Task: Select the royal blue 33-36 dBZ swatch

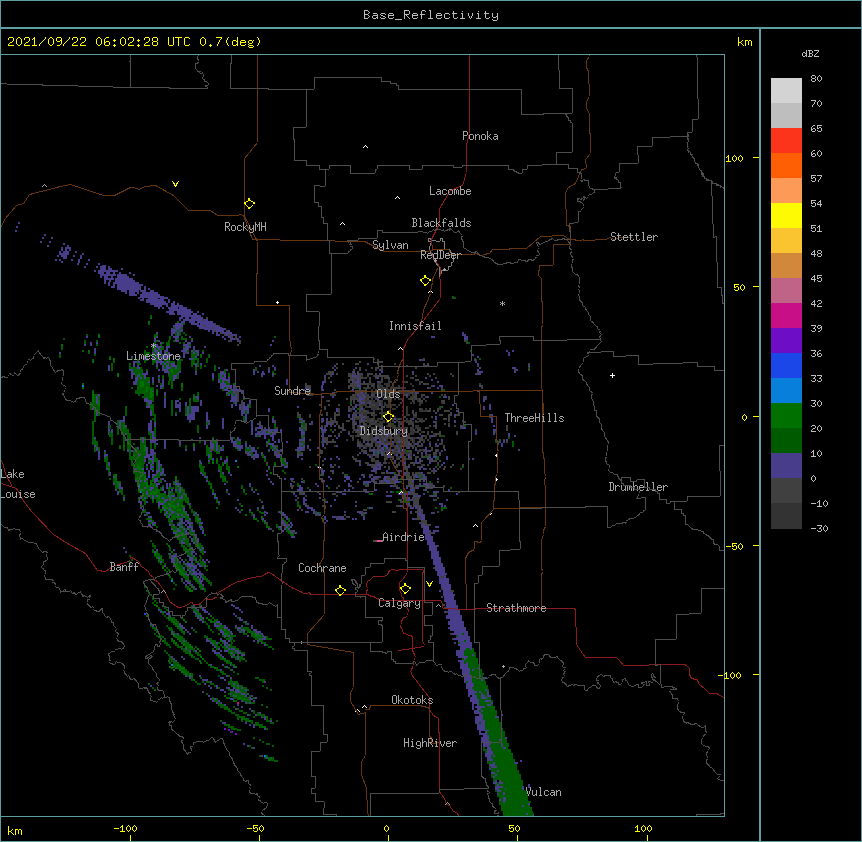Action: (786, 365)
